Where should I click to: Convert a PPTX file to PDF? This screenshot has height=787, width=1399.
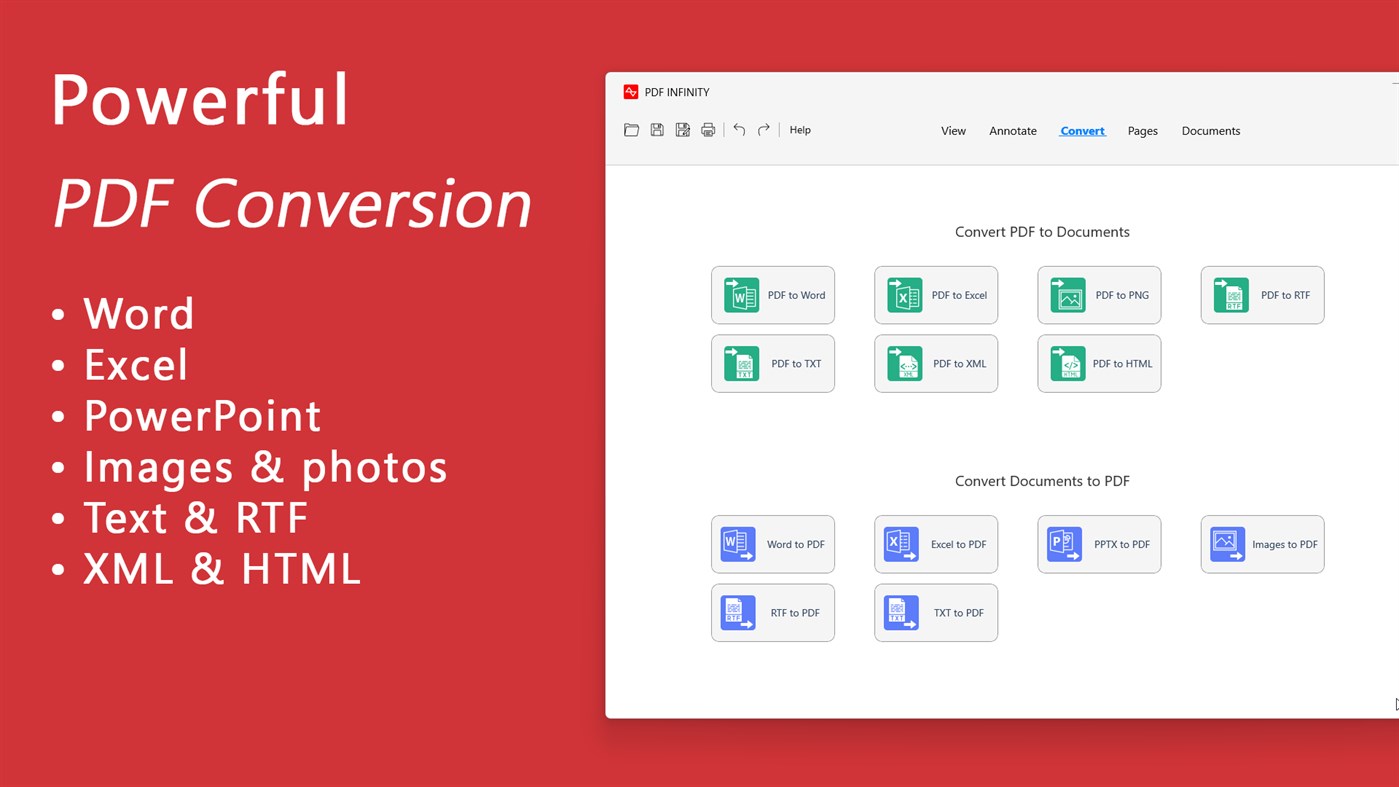tap(1098, 543)
